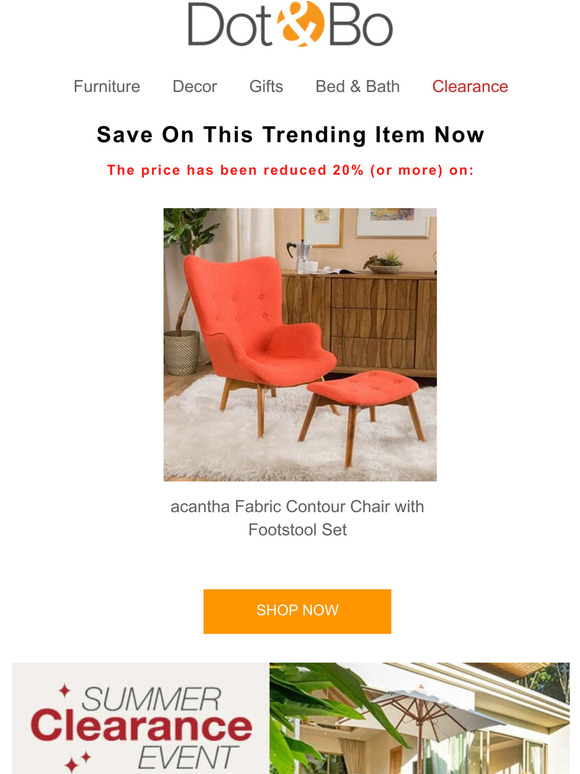Go to the Decor section
This screenshot has width=580, height=774.
click(194, 86)
